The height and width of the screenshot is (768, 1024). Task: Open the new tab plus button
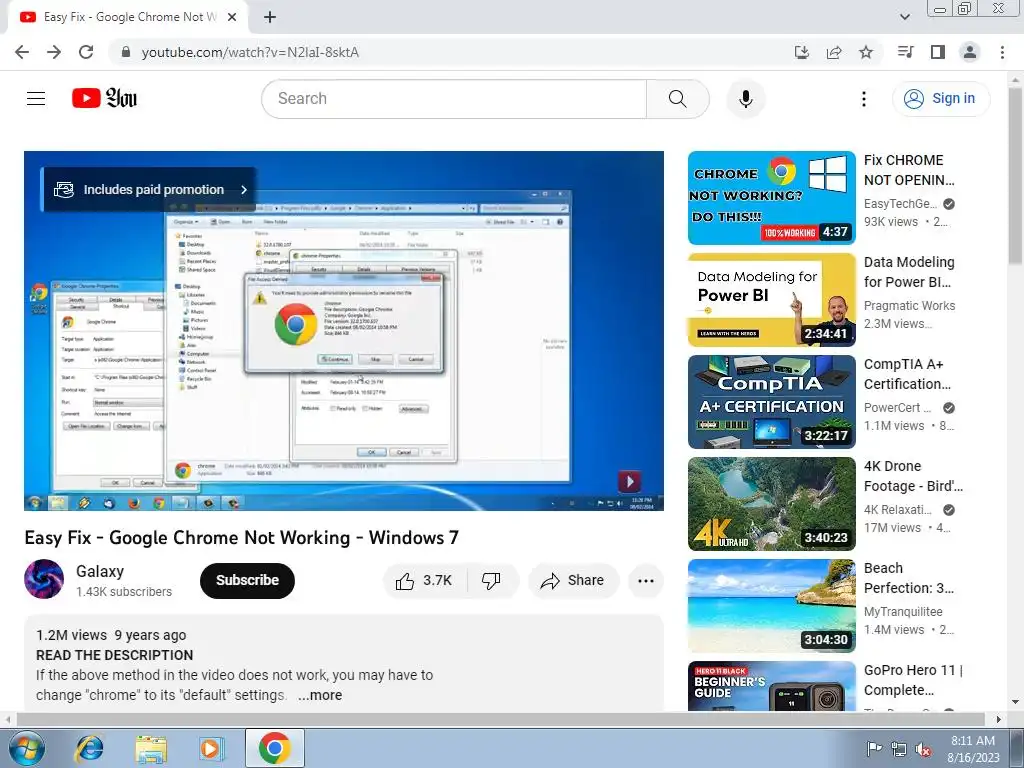(x=270, y=18)
